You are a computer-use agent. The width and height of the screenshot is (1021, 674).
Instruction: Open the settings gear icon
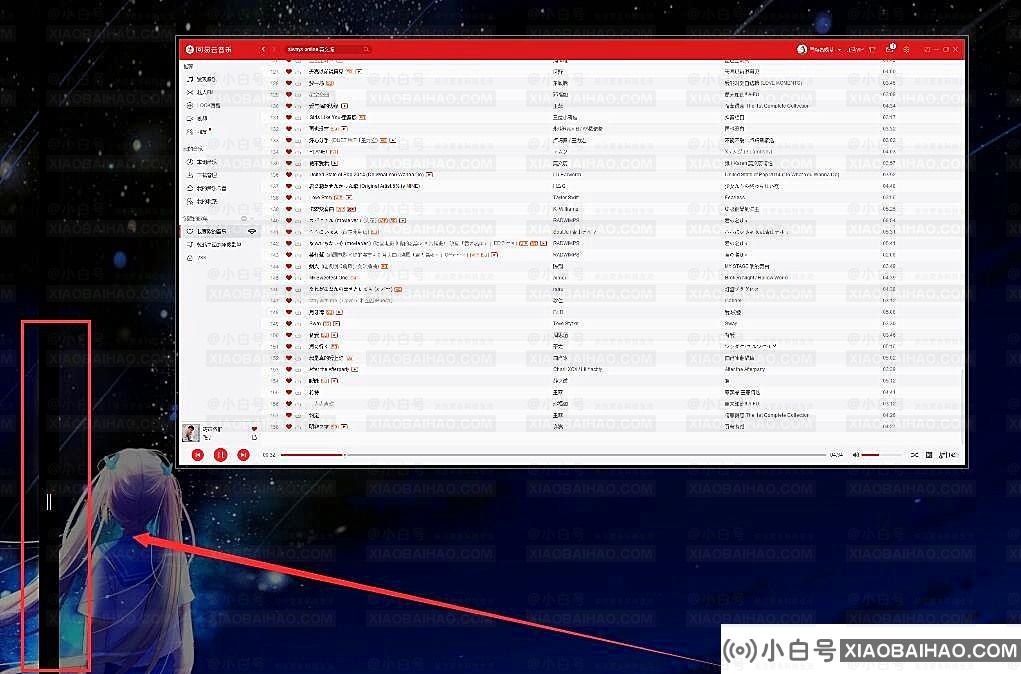click(906, 49)
